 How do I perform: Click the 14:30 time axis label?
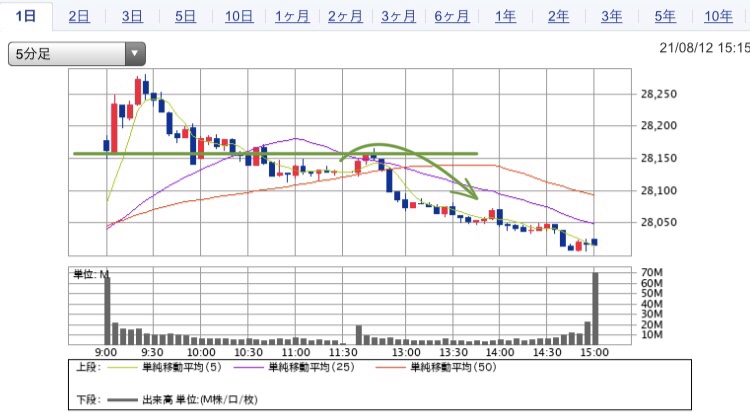point(547,353)
